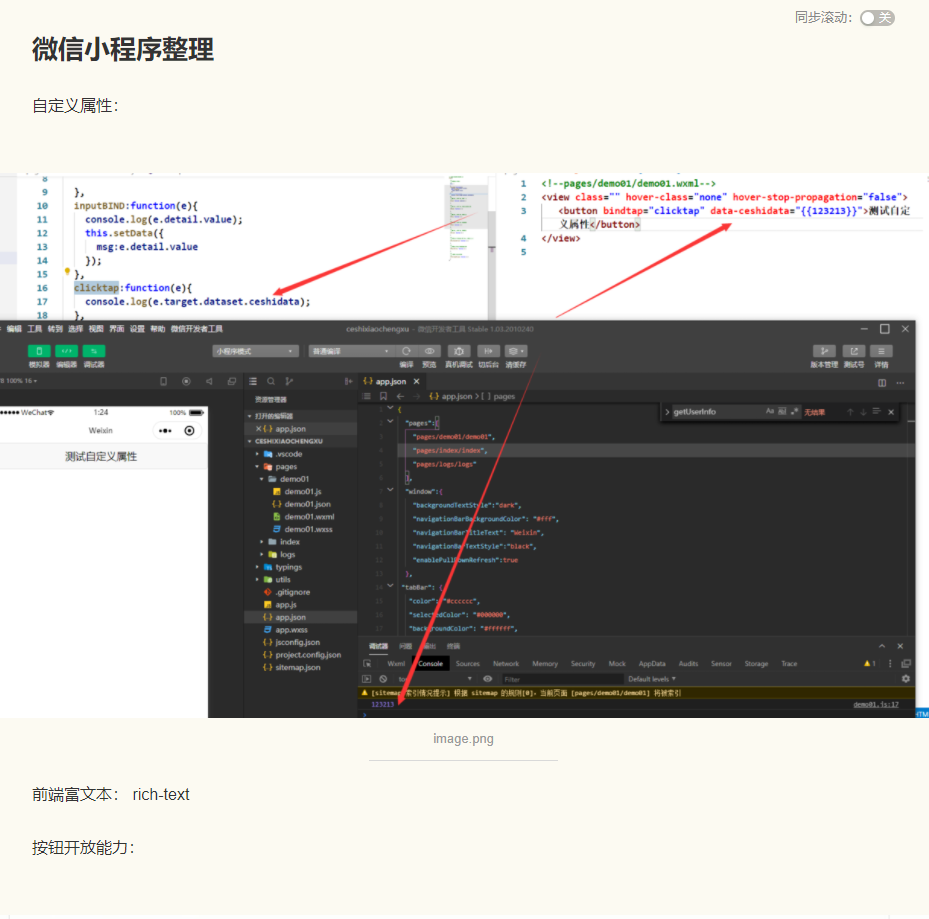Click the clear console icon
This screenshot has width=929, height=919.
(383, 679)
